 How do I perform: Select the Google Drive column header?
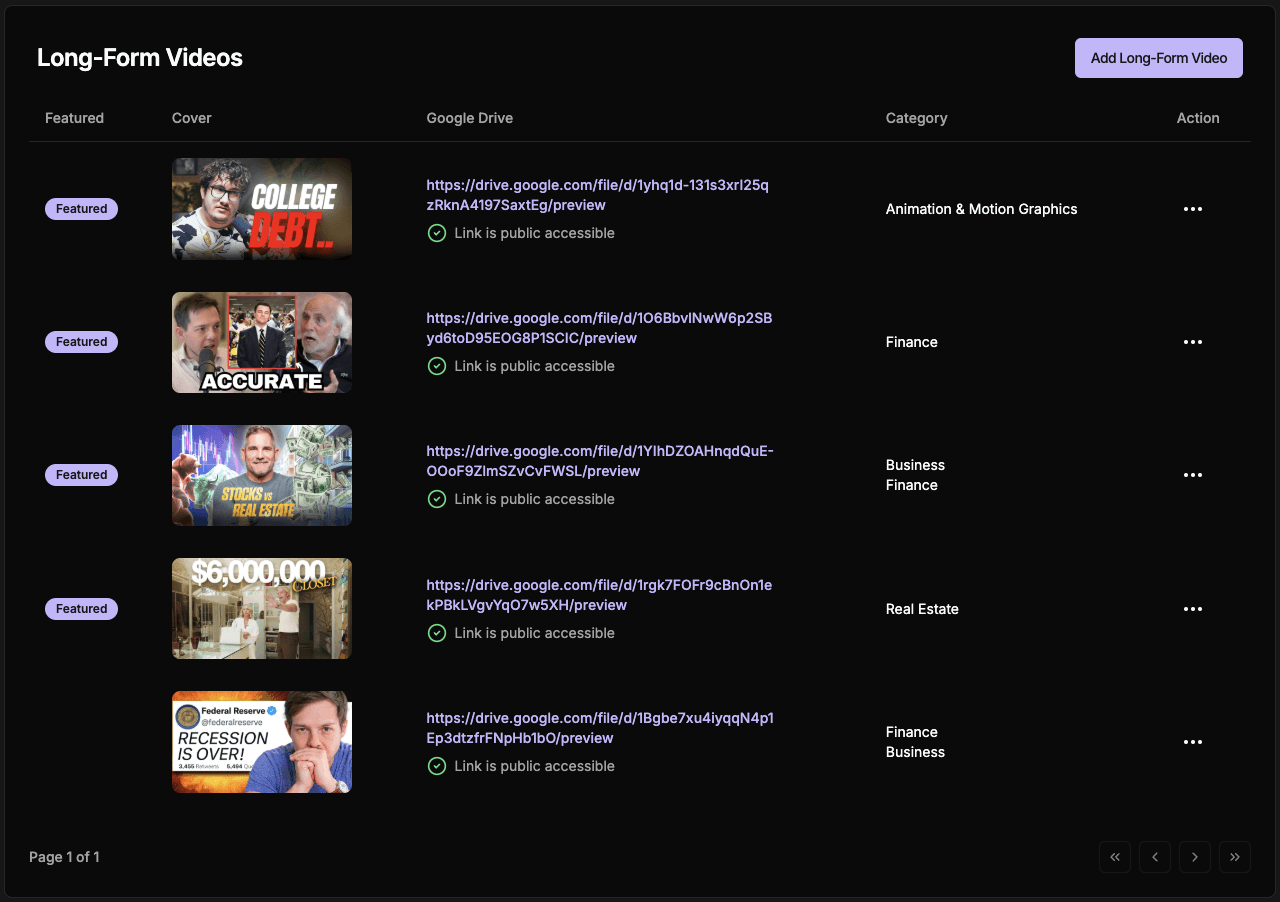coord(469,118)
